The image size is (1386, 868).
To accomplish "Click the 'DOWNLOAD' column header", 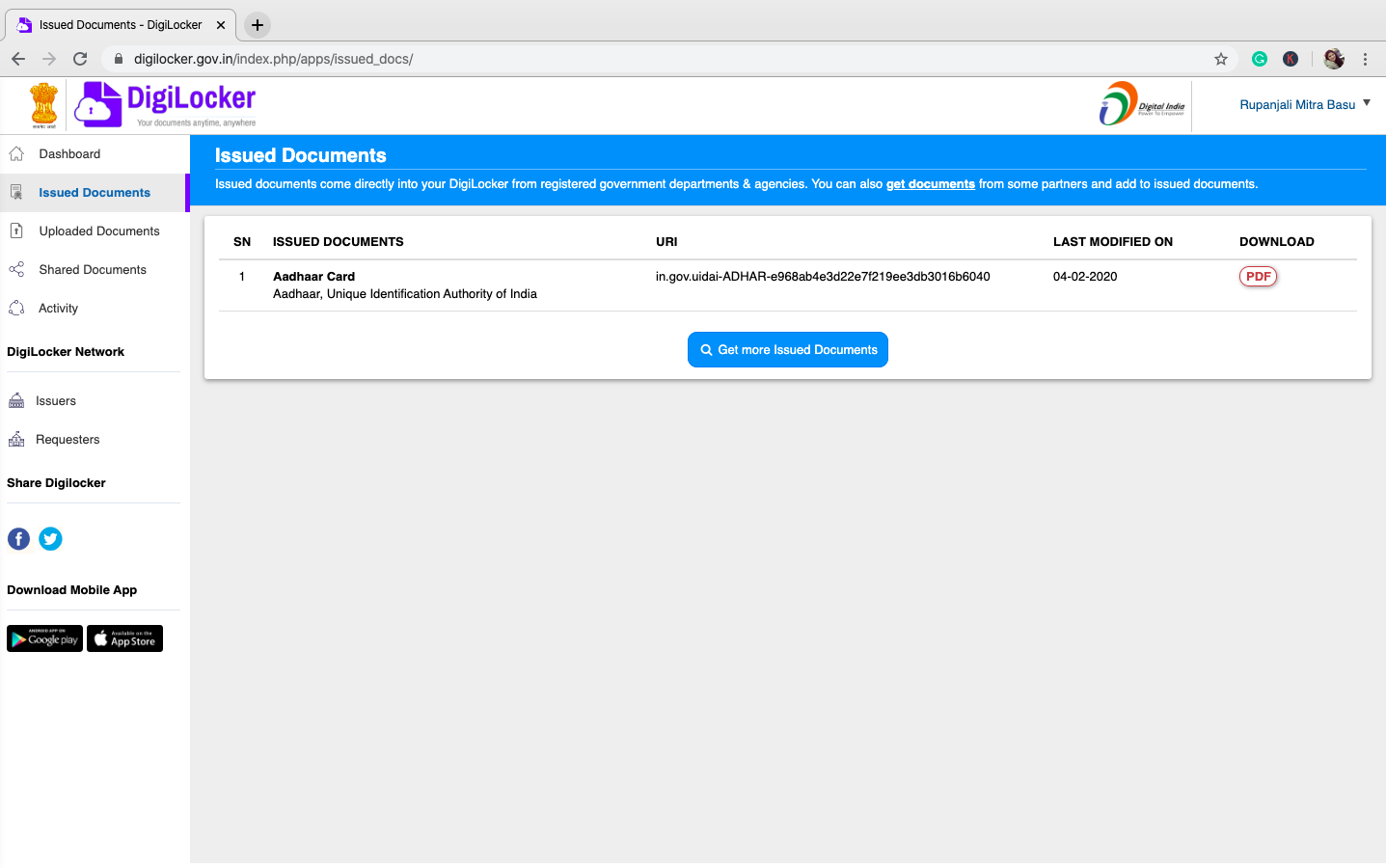I will [1277, 242].
